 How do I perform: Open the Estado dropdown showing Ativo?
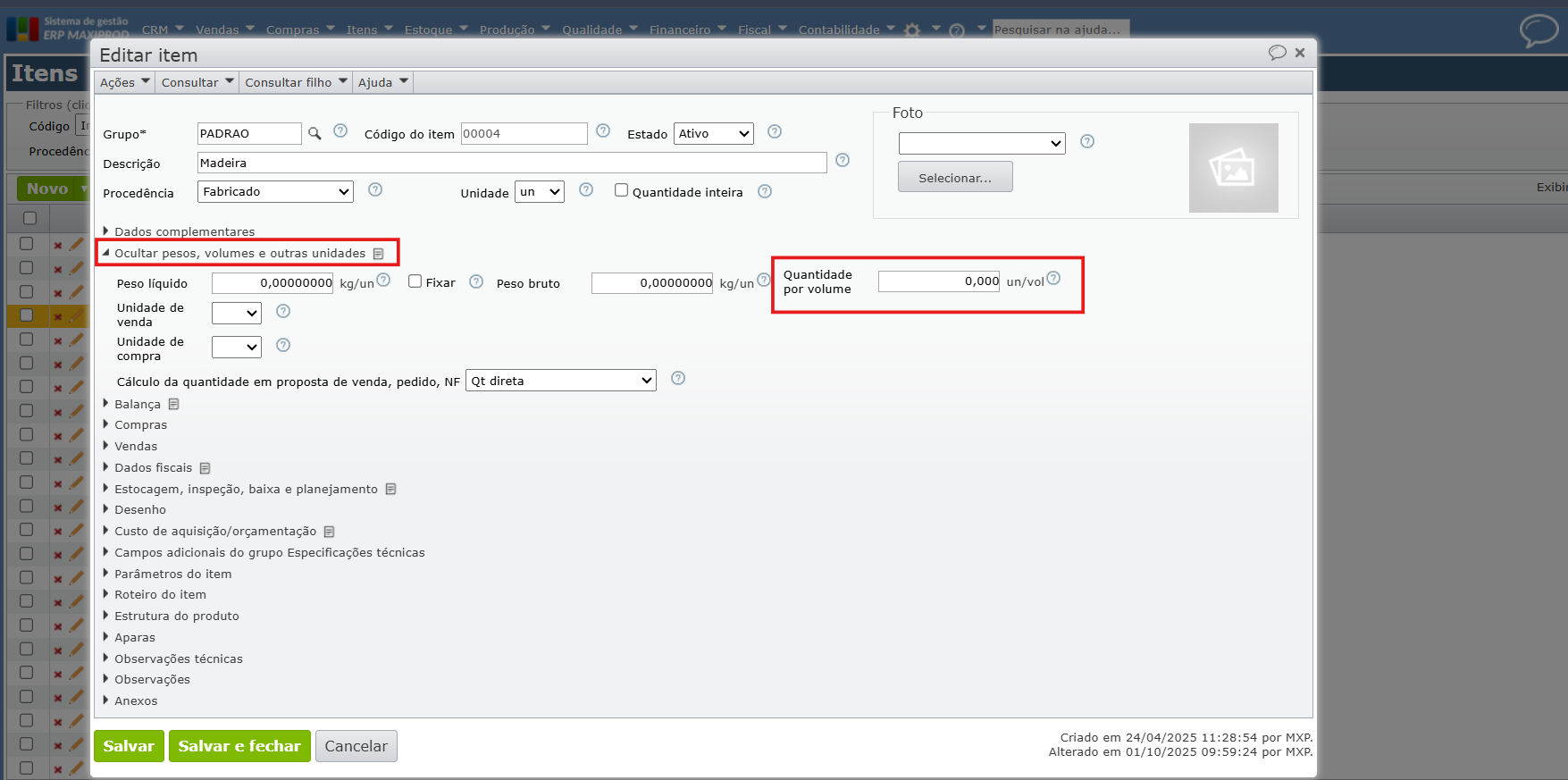[x=714, y=133]
